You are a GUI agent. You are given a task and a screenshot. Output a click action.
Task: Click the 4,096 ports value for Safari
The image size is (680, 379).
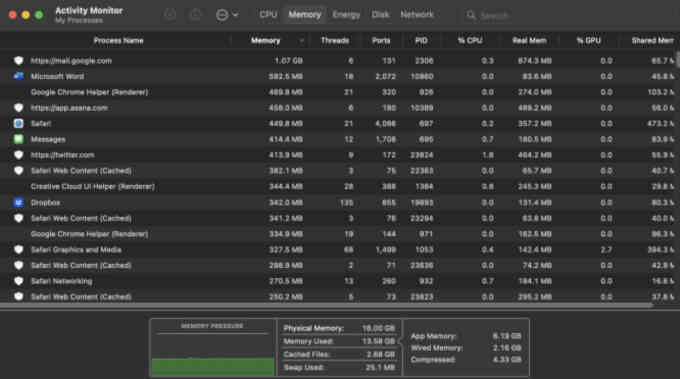[385, 124]
